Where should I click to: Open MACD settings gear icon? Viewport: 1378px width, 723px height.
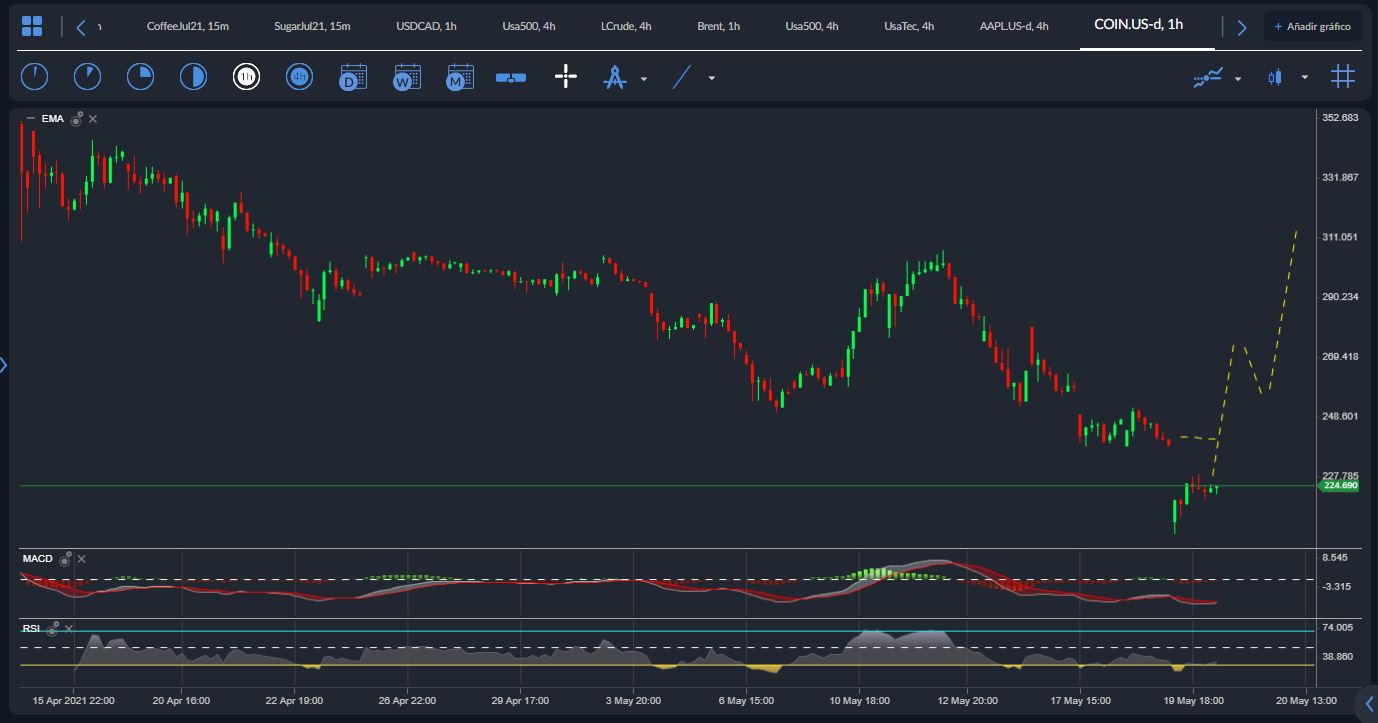(66, 559)
